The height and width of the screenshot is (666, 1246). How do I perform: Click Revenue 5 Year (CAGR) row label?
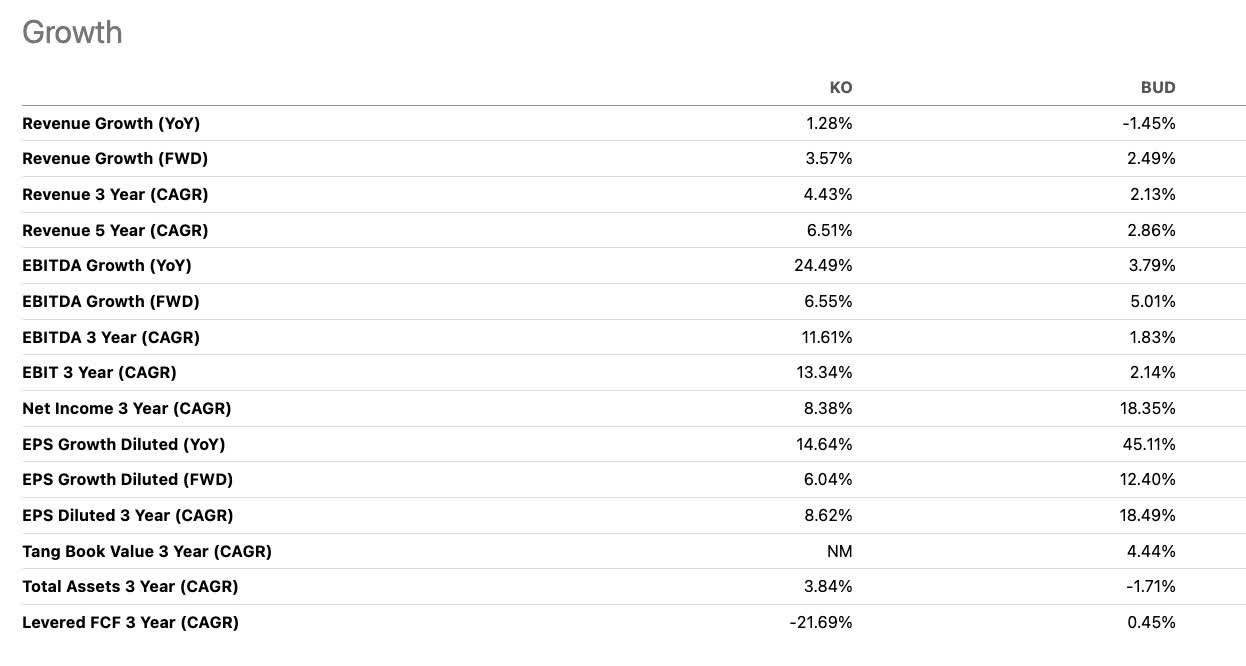point(115,230)
